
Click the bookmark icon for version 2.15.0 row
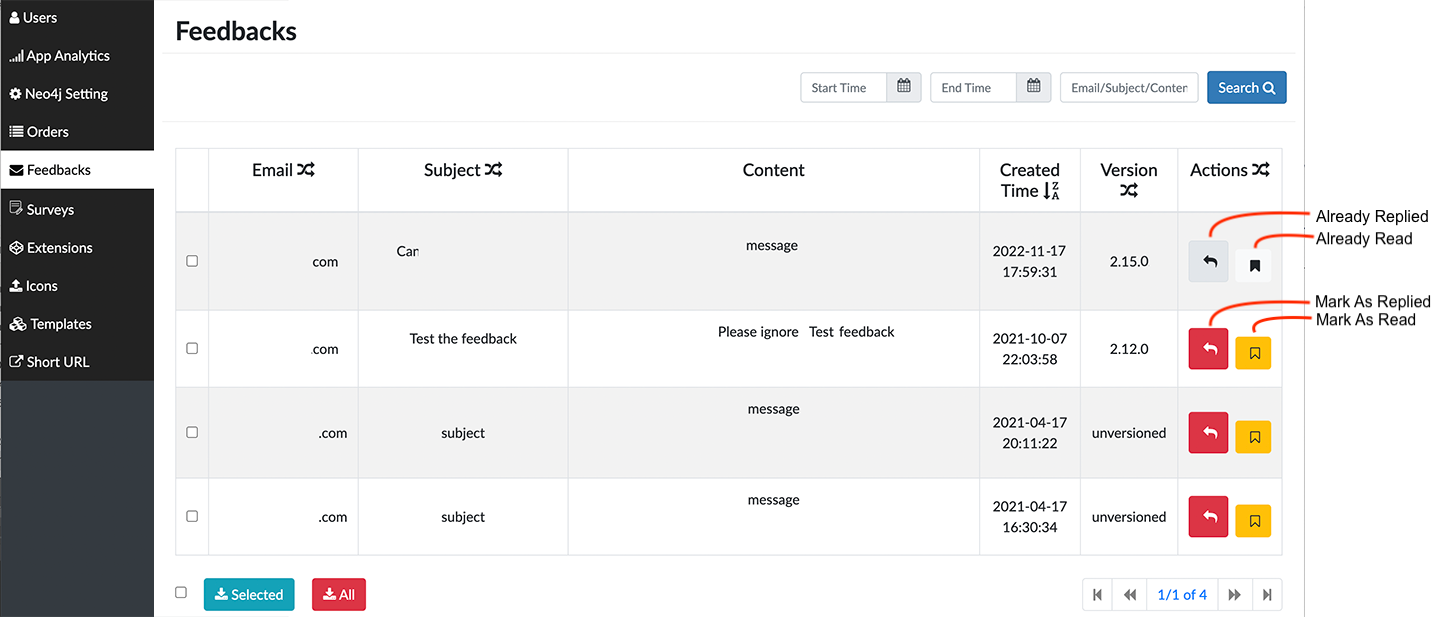pyautogui.click(x=1254, y=265)
